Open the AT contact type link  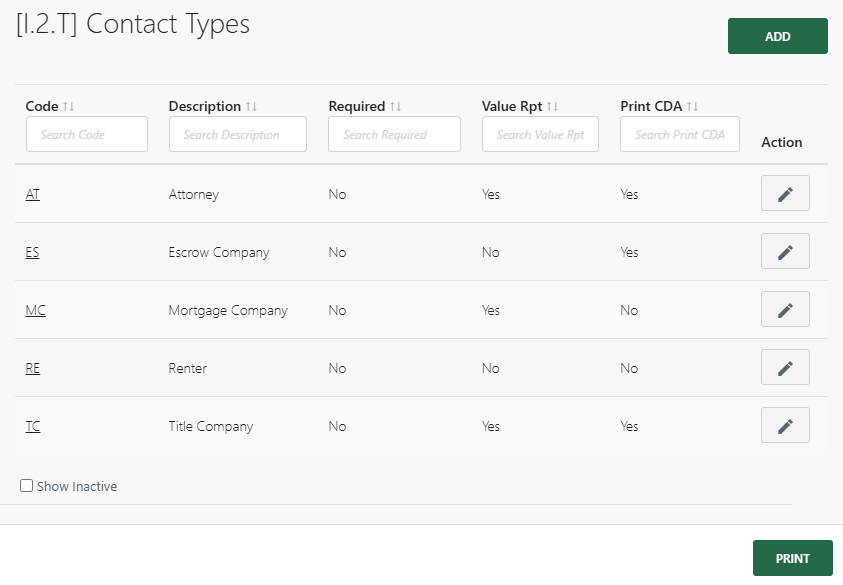(x=31, y=194)
